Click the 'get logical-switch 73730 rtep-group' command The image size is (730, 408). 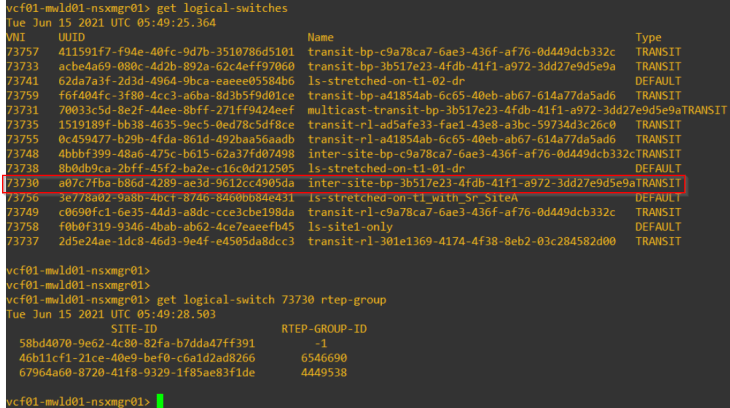(271, 299)
